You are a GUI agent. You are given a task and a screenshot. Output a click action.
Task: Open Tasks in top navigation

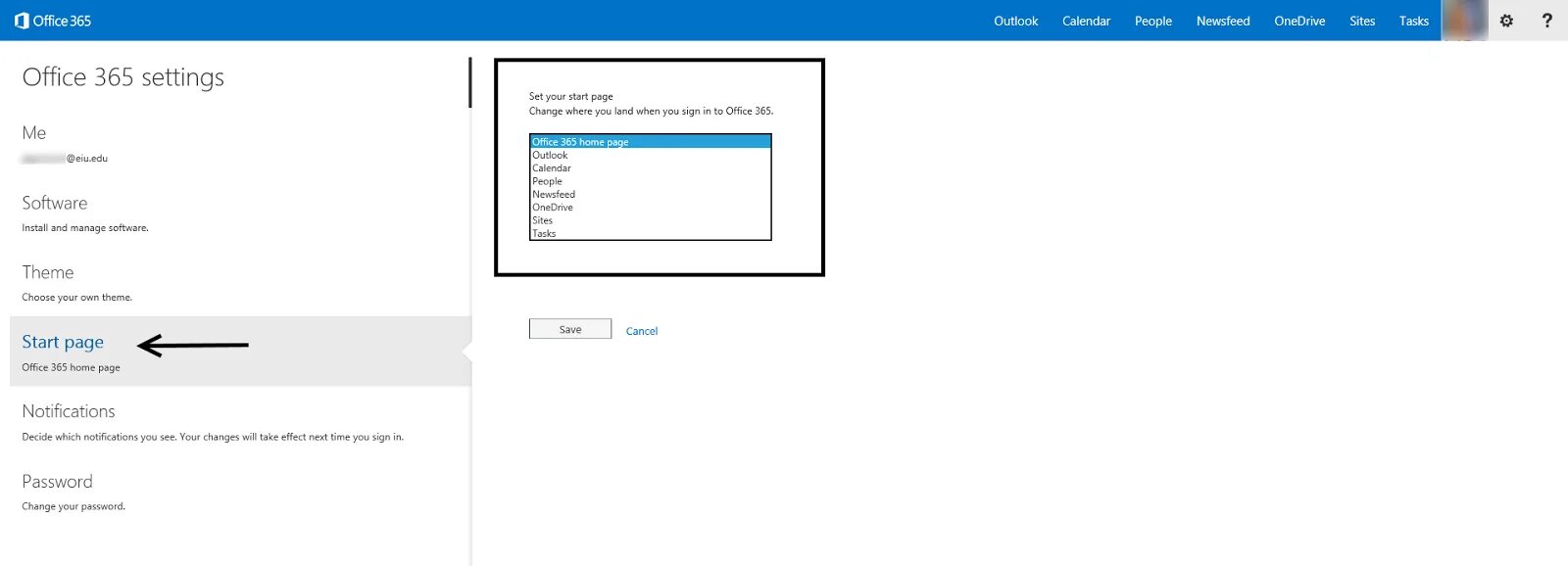pyautogui.click(x=1413, y=21)
